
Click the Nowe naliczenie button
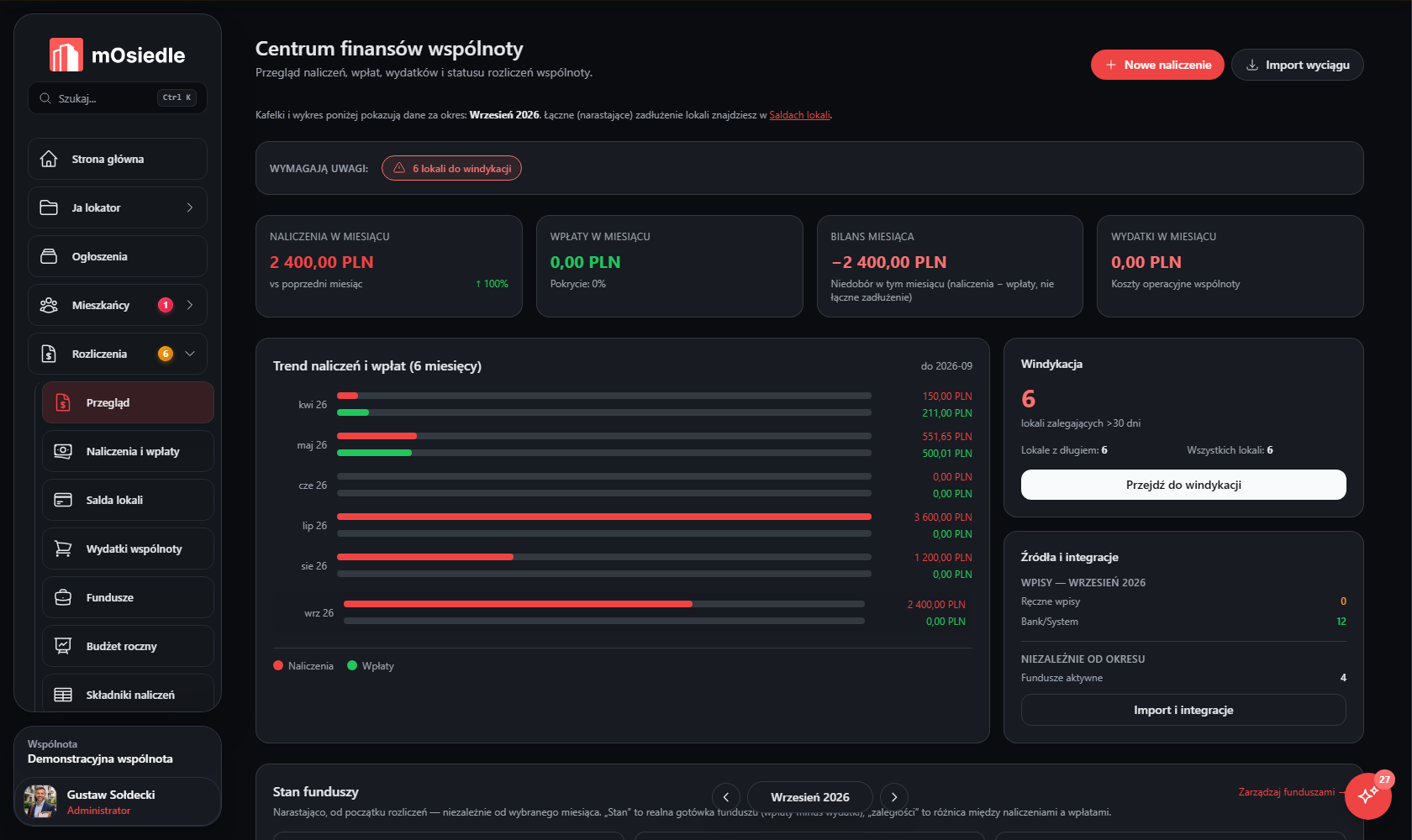point(1157,65)
